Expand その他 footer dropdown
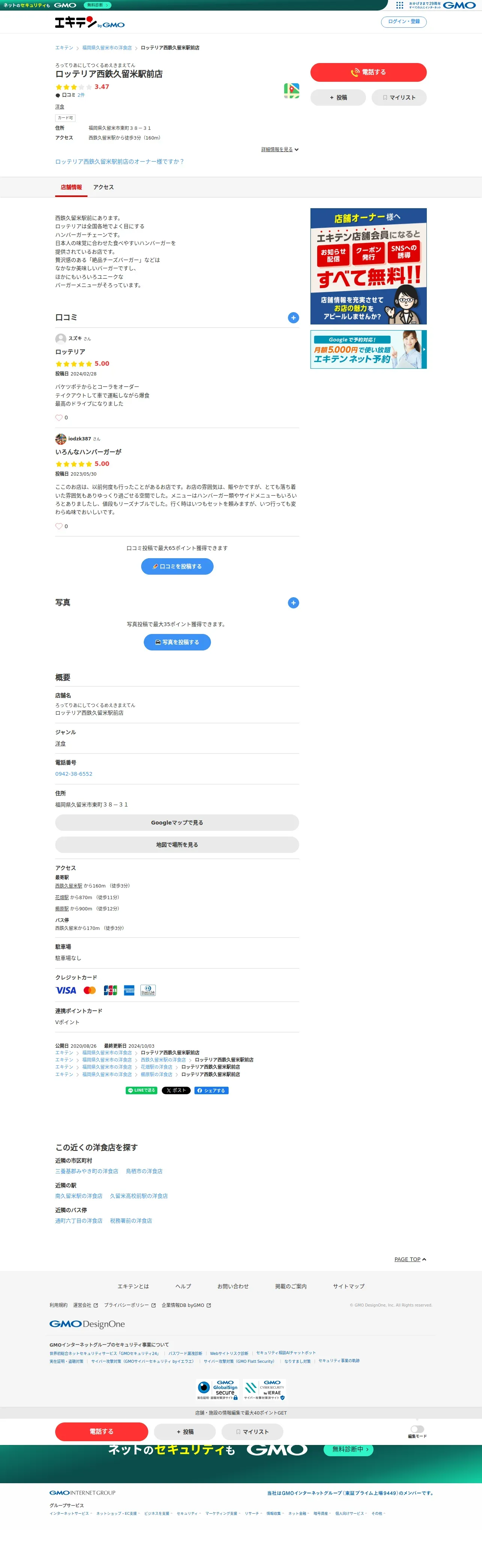Screen dimensions: 482x1568 click(378, 1513)
